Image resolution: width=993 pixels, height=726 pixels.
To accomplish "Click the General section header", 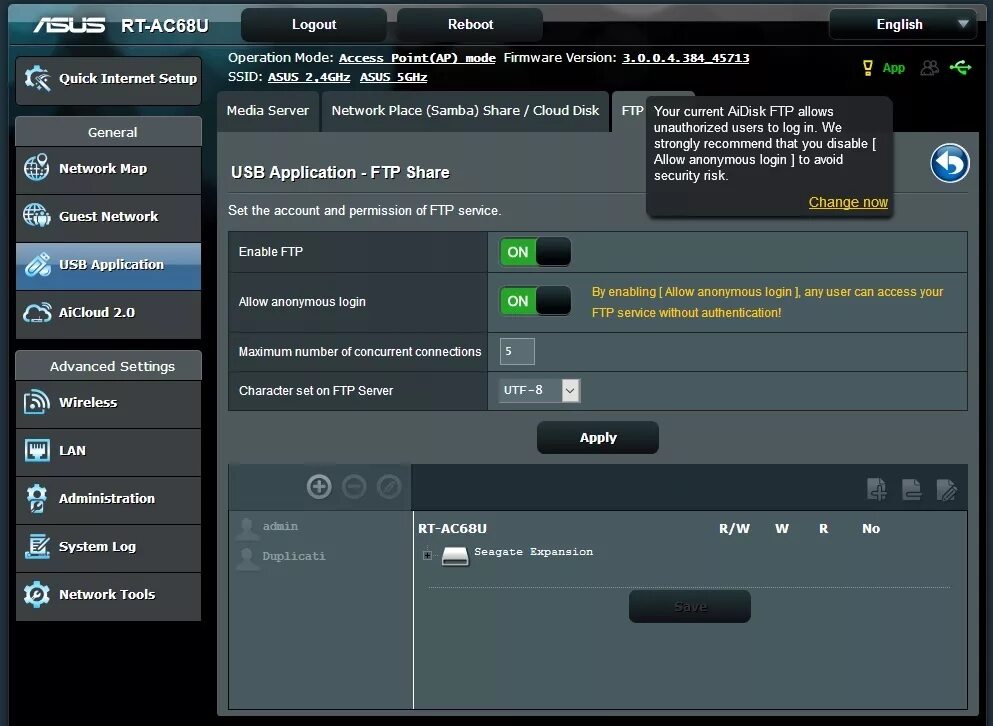I will [108, 132].
